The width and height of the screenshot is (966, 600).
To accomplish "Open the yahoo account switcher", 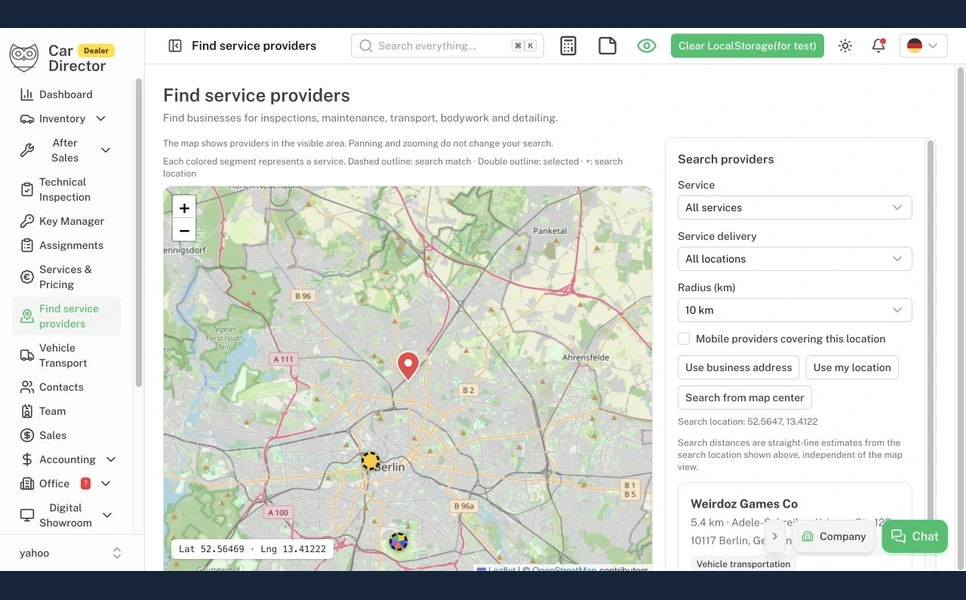I will click(x=71, y=553).
